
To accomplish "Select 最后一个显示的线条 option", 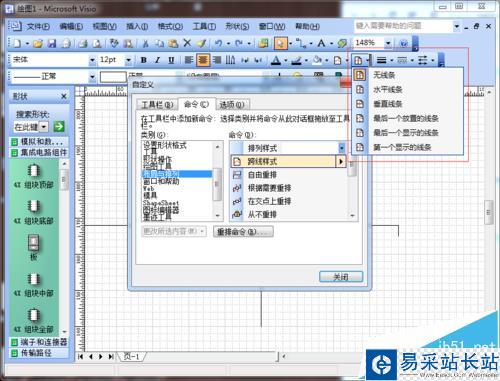I will point(408,133).
